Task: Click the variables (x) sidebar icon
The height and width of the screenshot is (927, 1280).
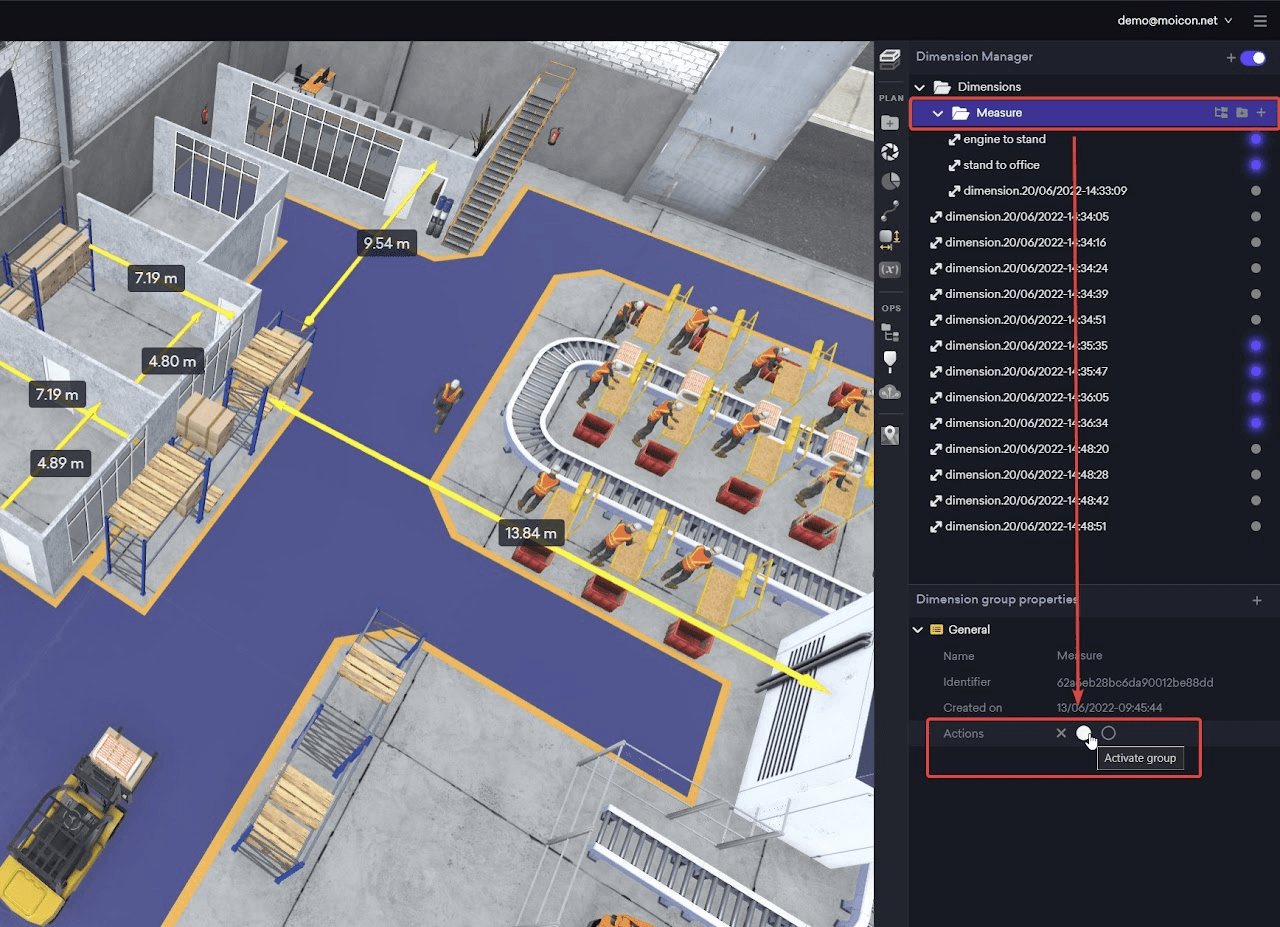Action: click(x=889, y=269)
